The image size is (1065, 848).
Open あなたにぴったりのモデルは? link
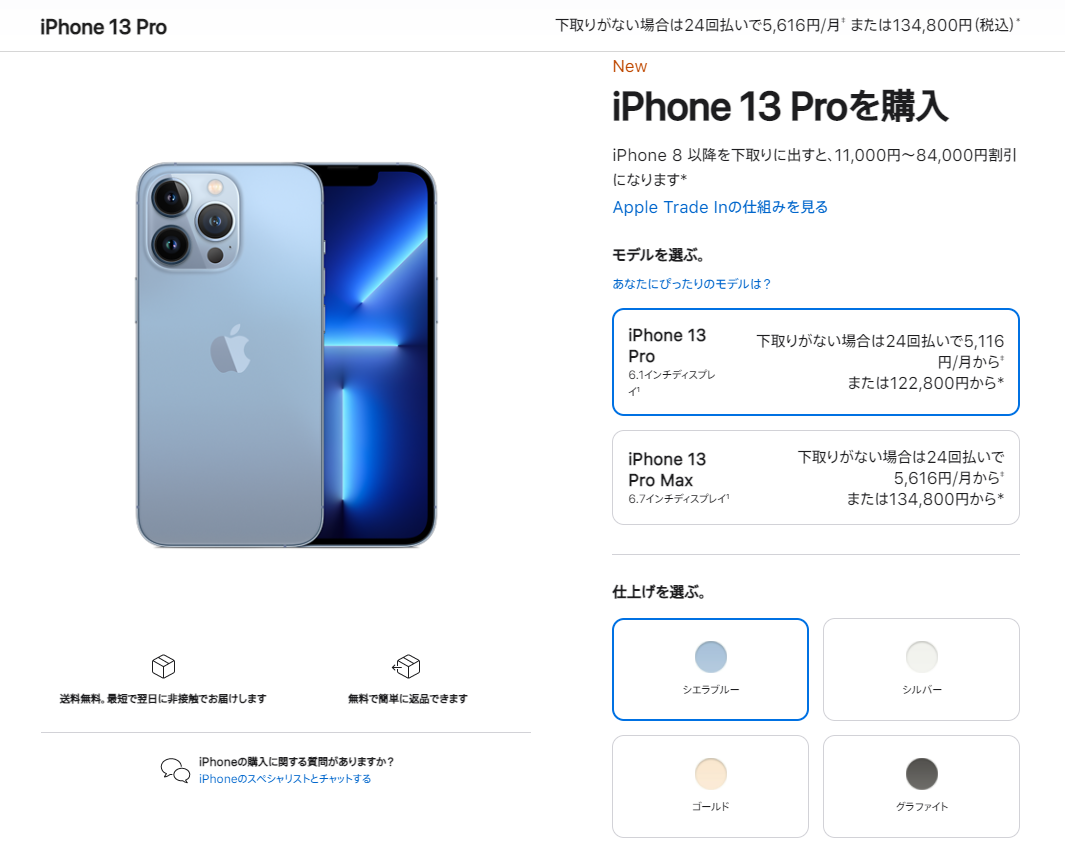691,284
